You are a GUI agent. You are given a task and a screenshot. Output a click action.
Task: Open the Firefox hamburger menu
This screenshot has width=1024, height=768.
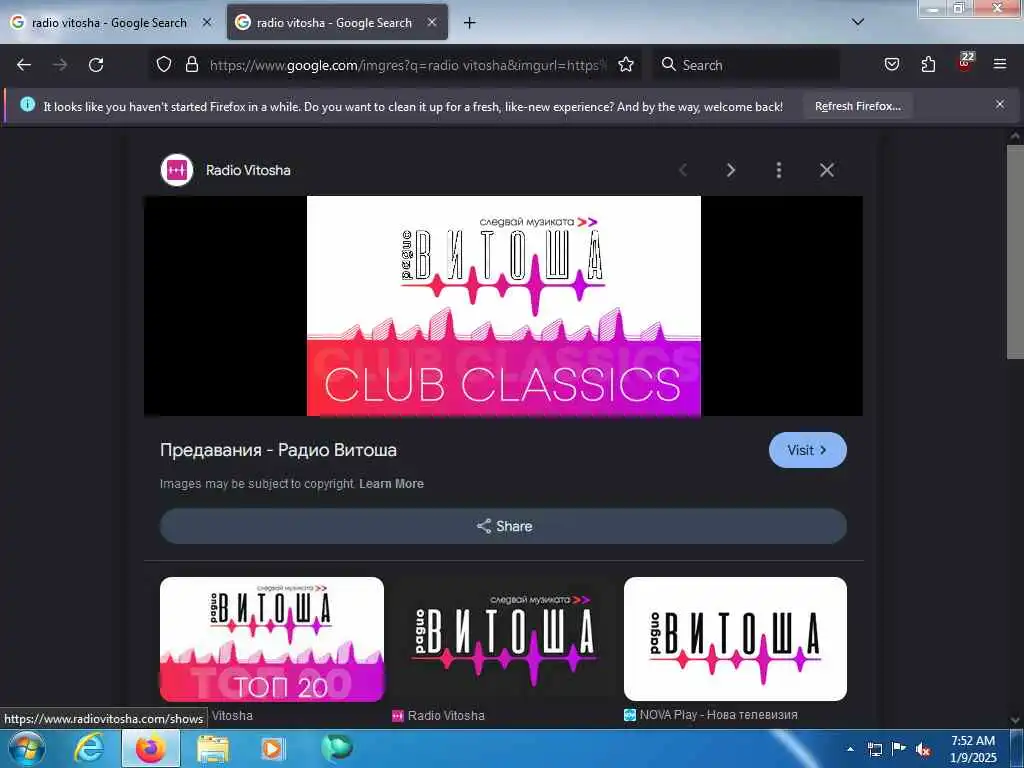[1000, 64]
